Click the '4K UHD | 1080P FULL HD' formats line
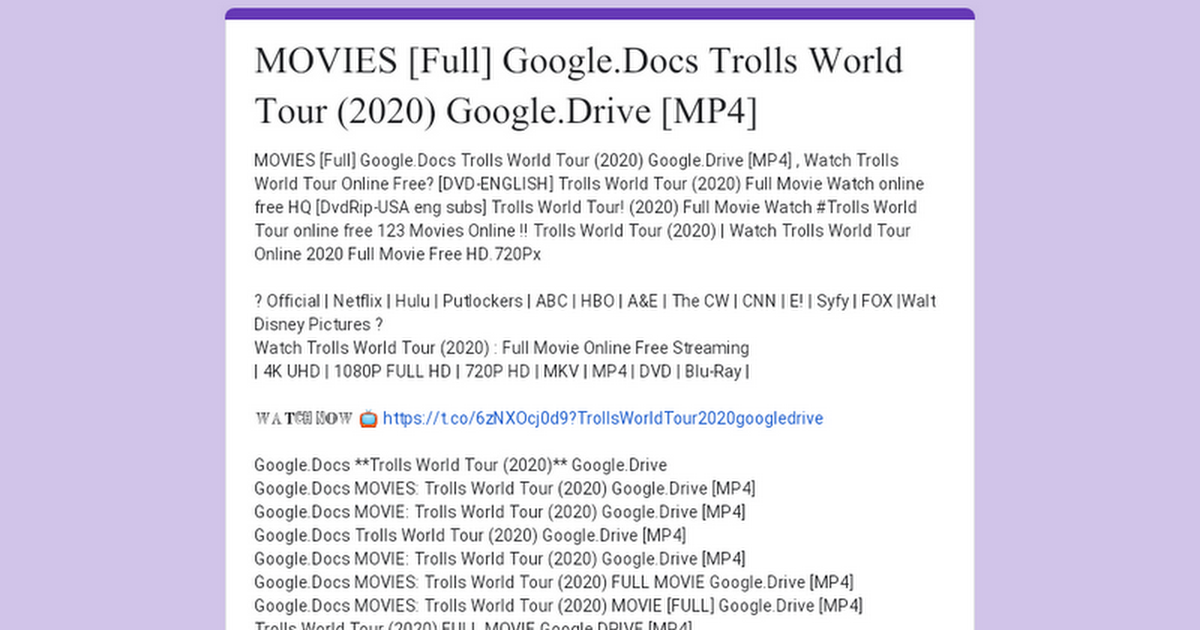The image size is (1200, 630). (502, 371)
